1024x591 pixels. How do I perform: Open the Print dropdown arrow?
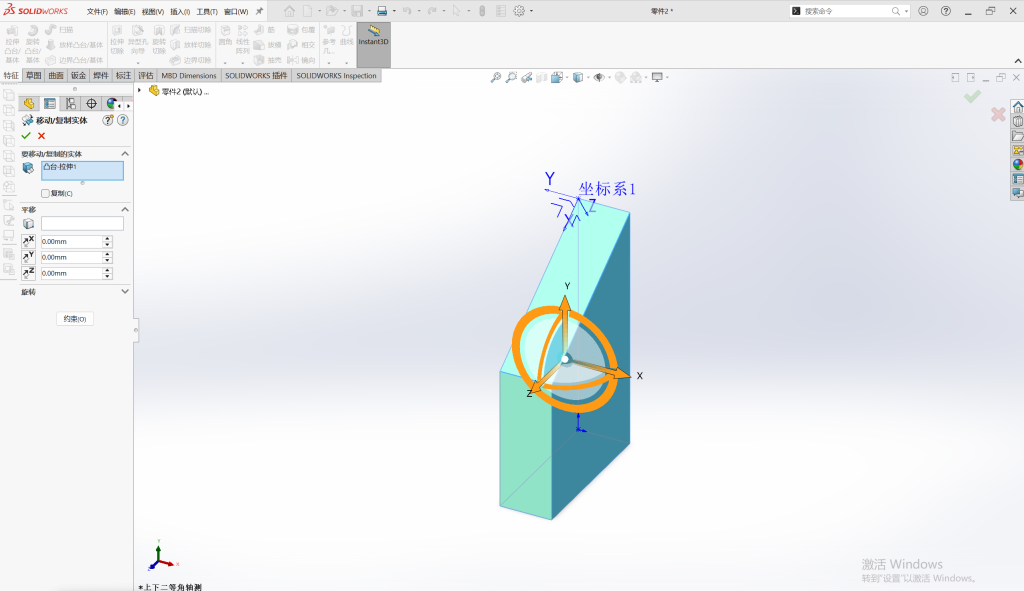pyautogui.click(x=394, y=11)
